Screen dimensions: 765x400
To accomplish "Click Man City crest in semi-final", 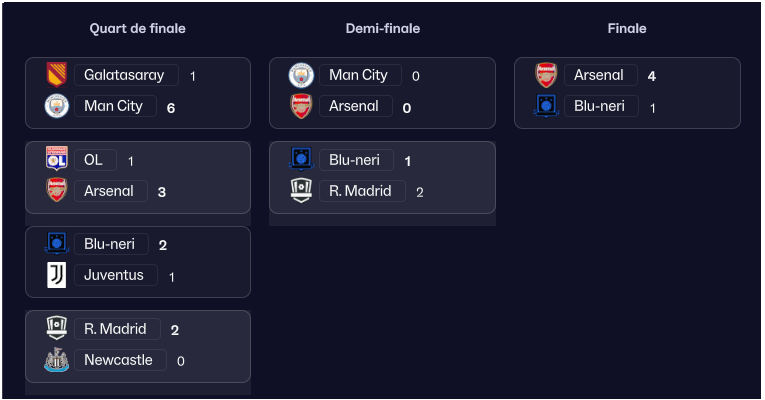I will (x=301, y=75).
